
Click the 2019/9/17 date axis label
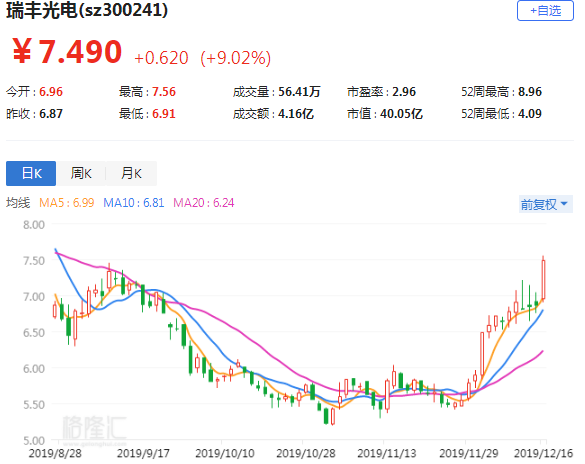[x=143, y=454]
